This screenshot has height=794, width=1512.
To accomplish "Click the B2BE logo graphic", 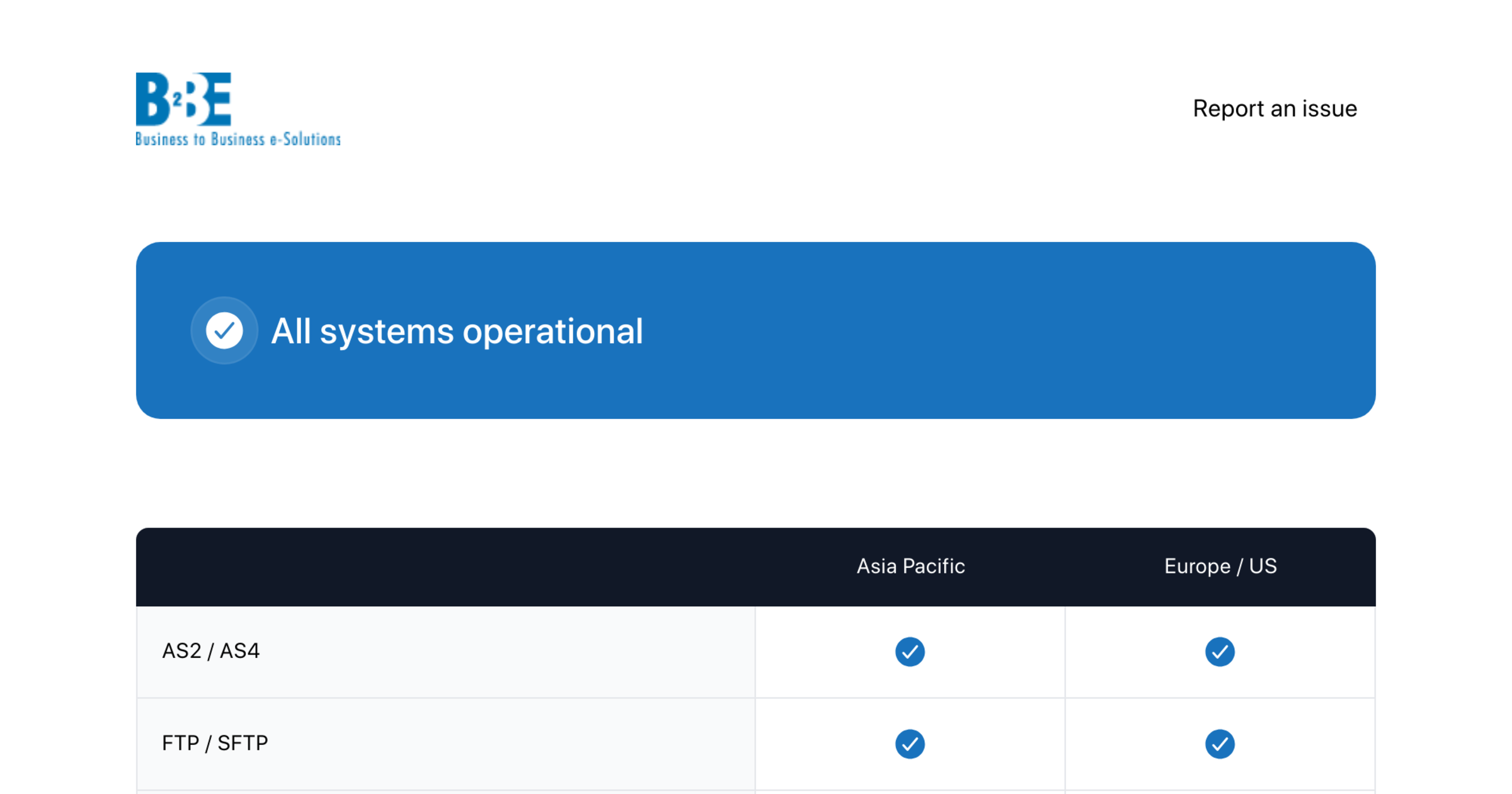I will (183, 100).
